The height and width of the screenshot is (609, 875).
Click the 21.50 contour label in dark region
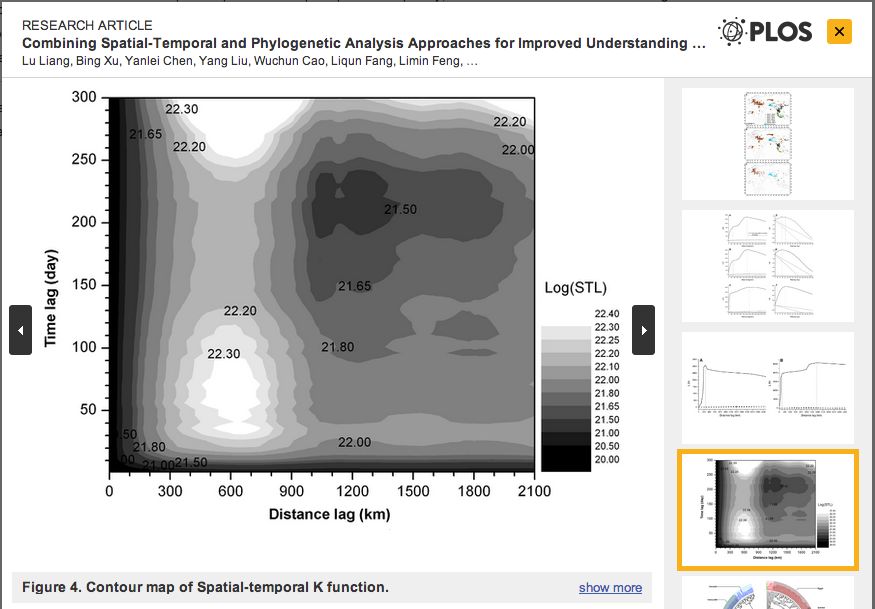[400, 209]
